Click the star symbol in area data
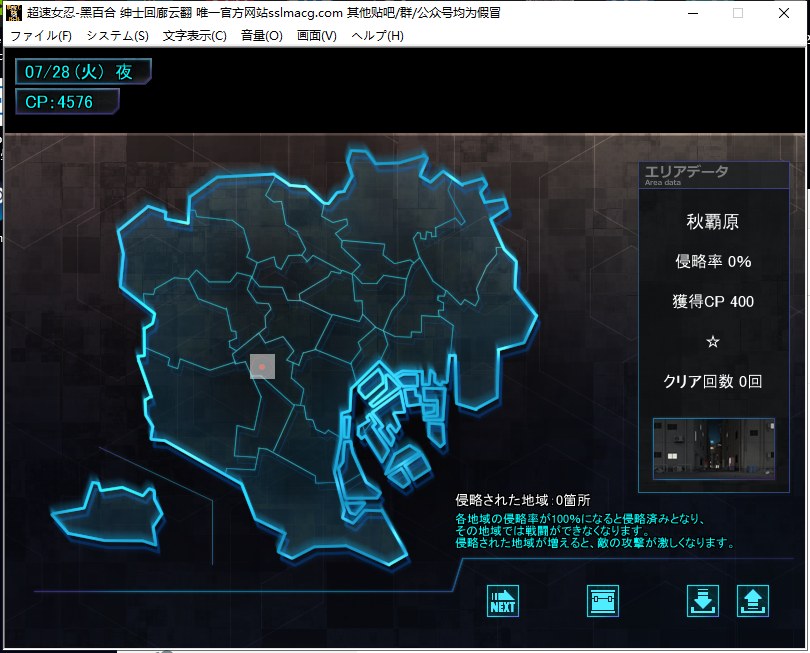Screen dimensions: 810x653 pos(713,341)
